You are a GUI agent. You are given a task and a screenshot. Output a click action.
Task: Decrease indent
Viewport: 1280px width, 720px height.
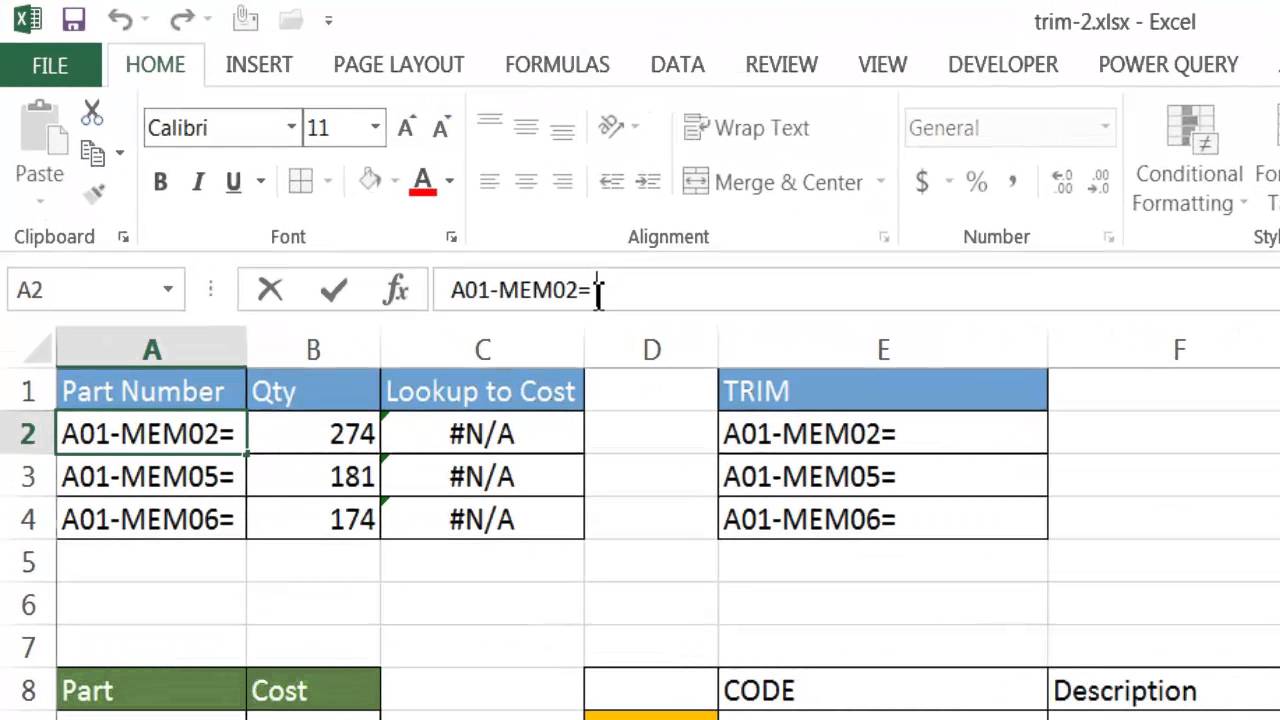point(611,182)
